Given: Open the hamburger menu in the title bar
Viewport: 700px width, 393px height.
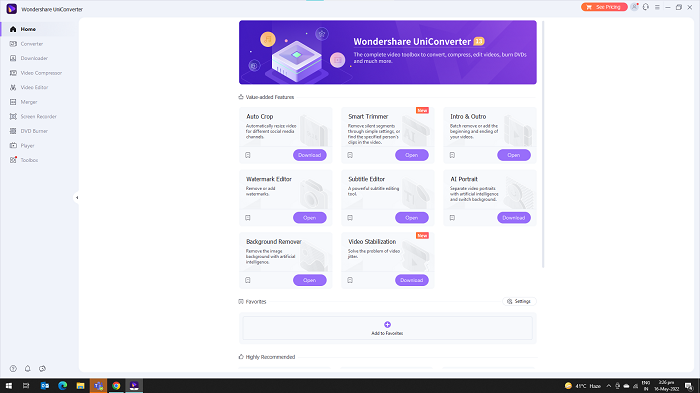Looking at the screenshot, I should coord(657,7).
